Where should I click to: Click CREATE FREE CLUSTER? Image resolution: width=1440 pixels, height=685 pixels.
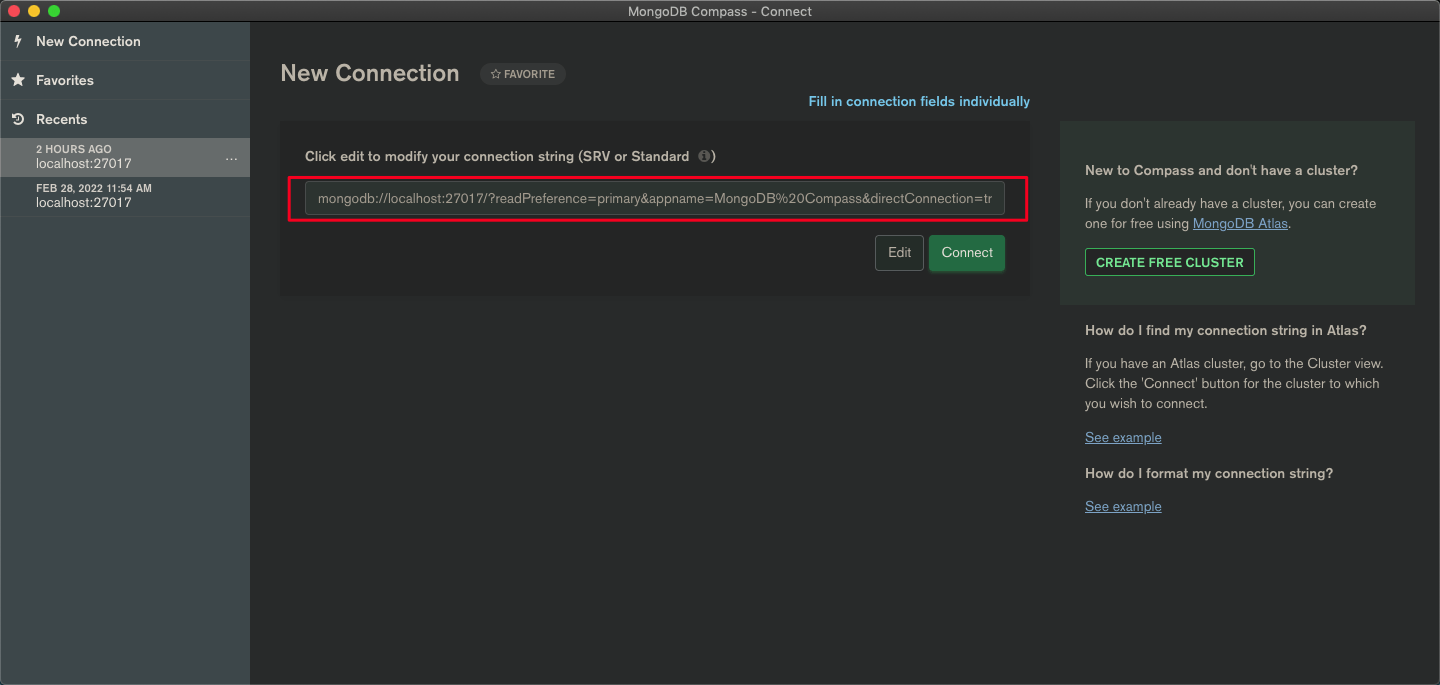[x=1169, y=261]
